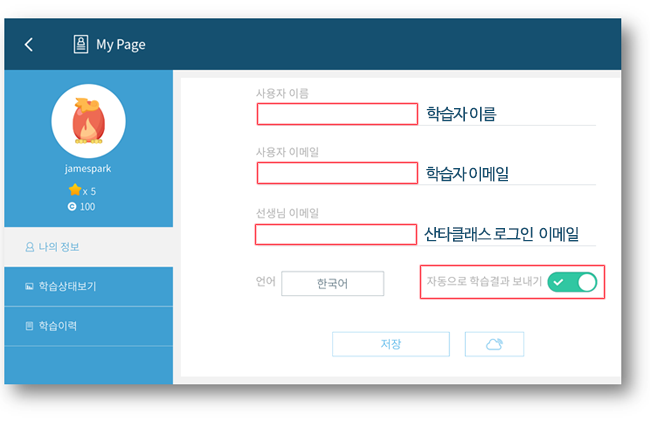
Task: Click the My Page profile card icon
Action: 81,44
